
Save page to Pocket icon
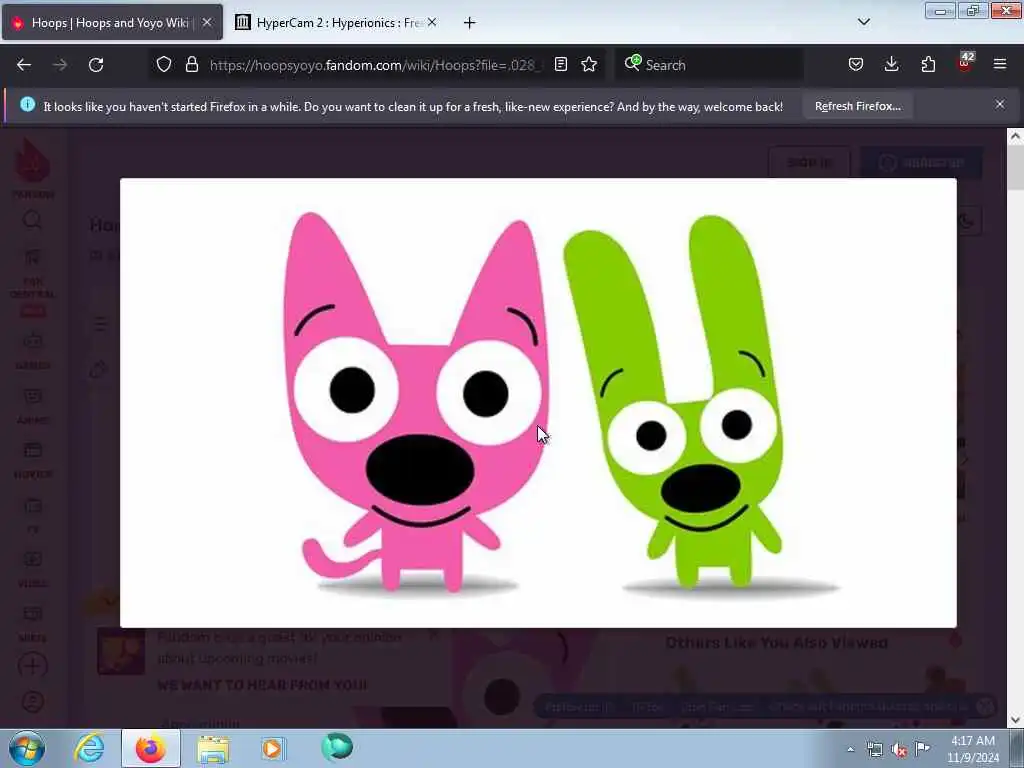856,64
